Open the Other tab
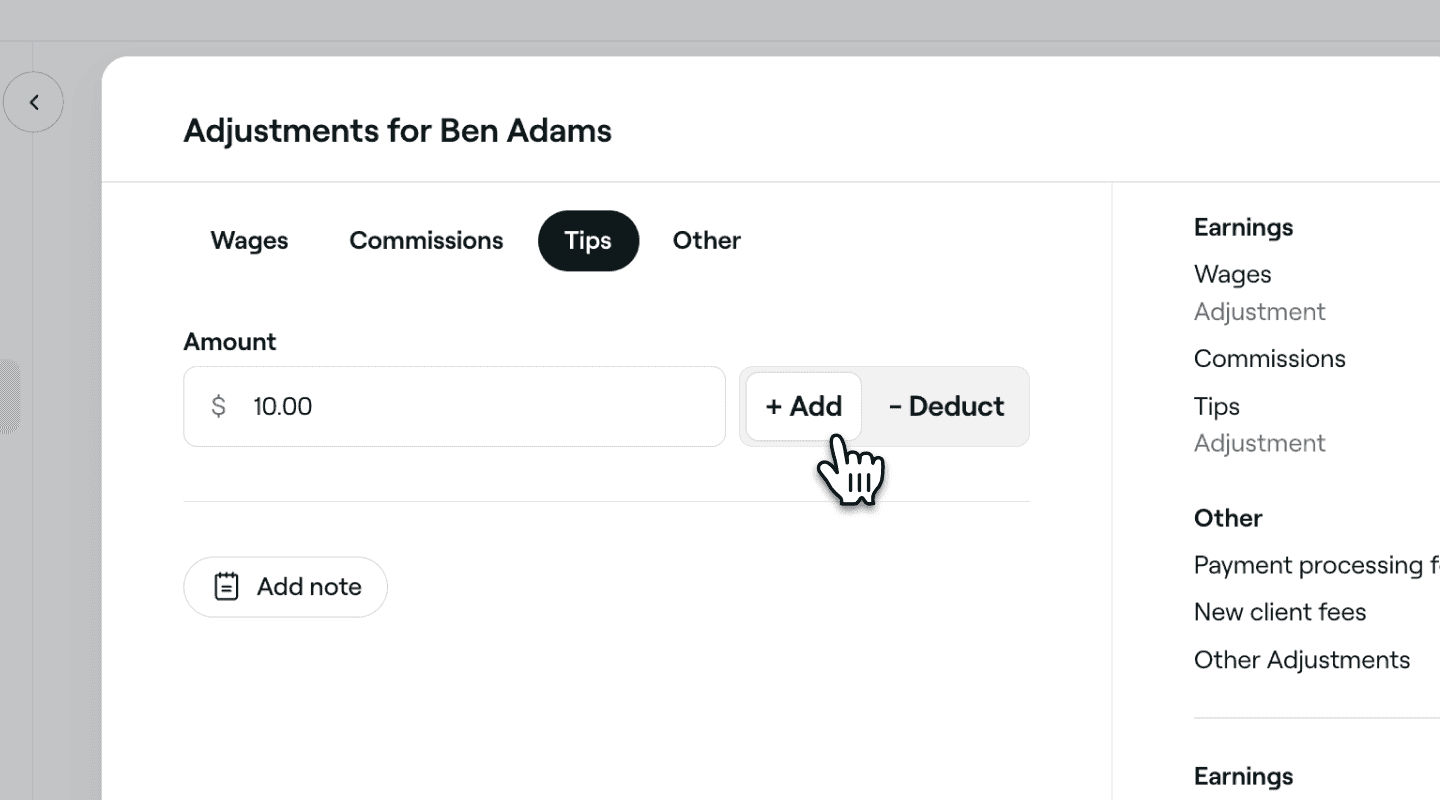 point(707,241)
